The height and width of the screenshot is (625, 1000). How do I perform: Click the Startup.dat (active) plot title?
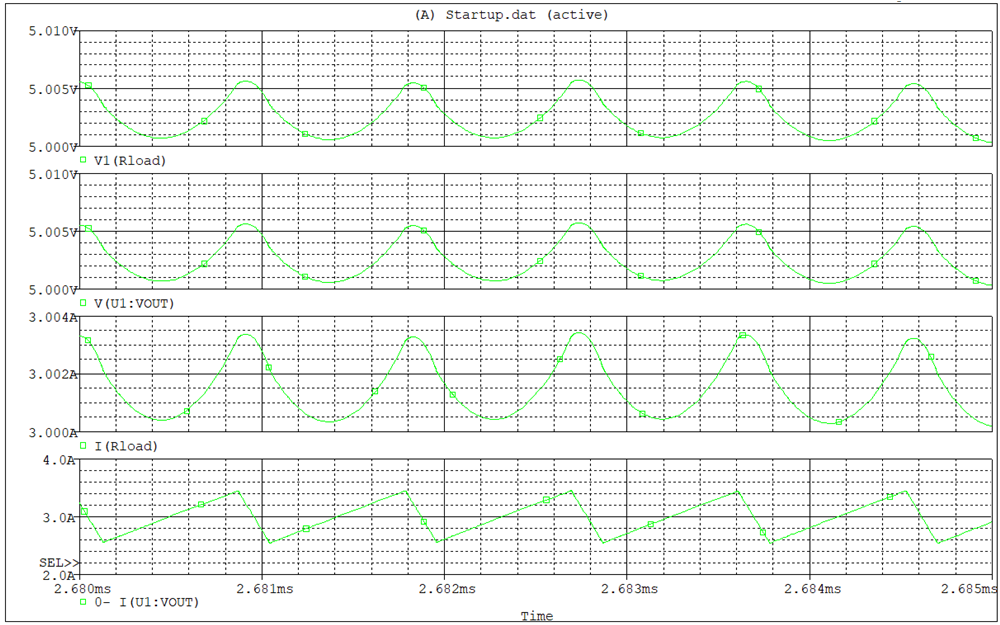tap(510, 14)
